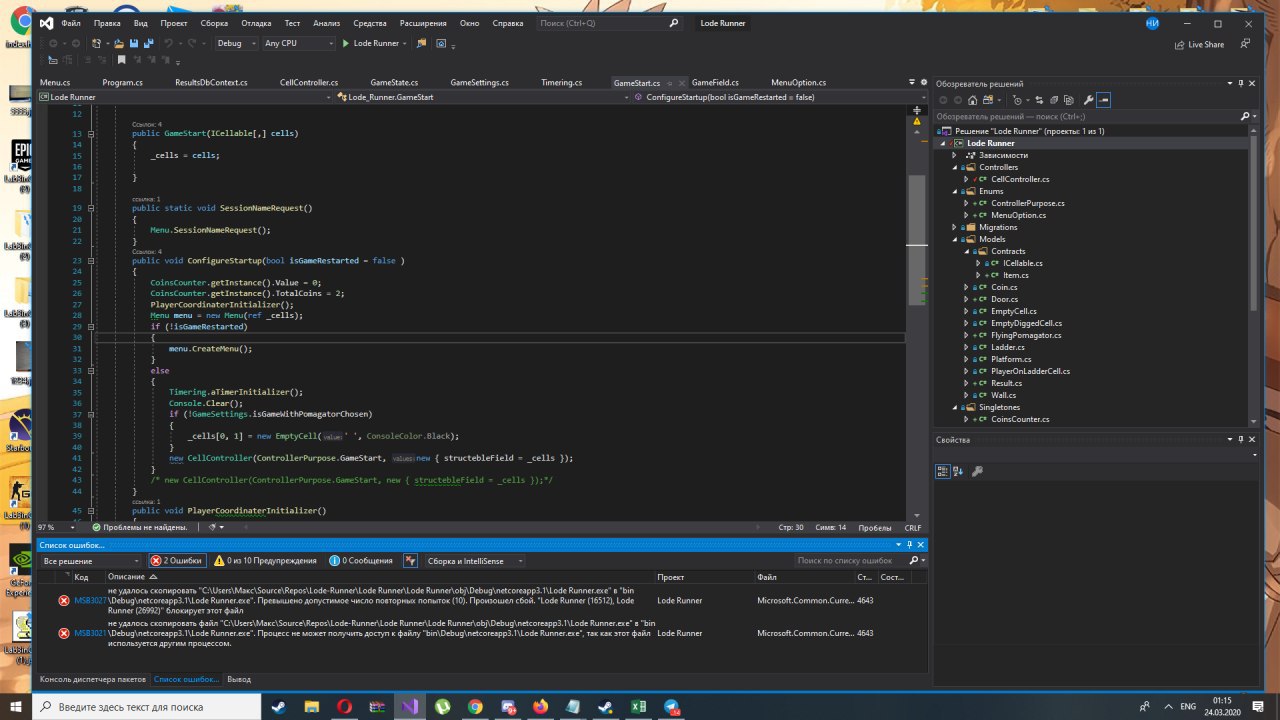The image size is (1280, 720).
Task: Click the Home icon in Solution Explorer
Action: tap(973, 100)
